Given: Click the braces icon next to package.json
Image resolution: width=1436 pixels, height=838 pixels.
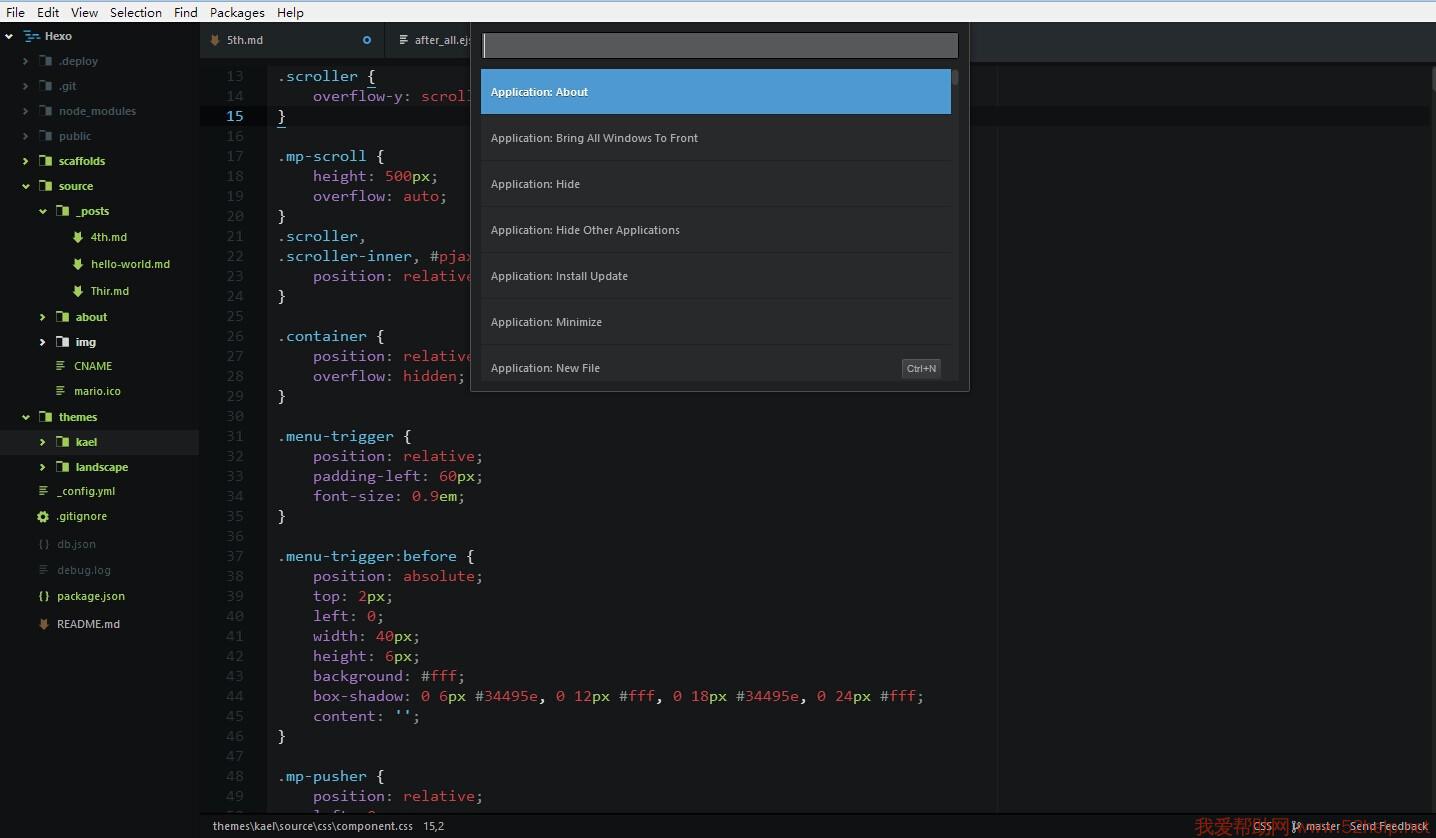Looking at the screenshot, I should pyautogui.click(x=43, y=596).
